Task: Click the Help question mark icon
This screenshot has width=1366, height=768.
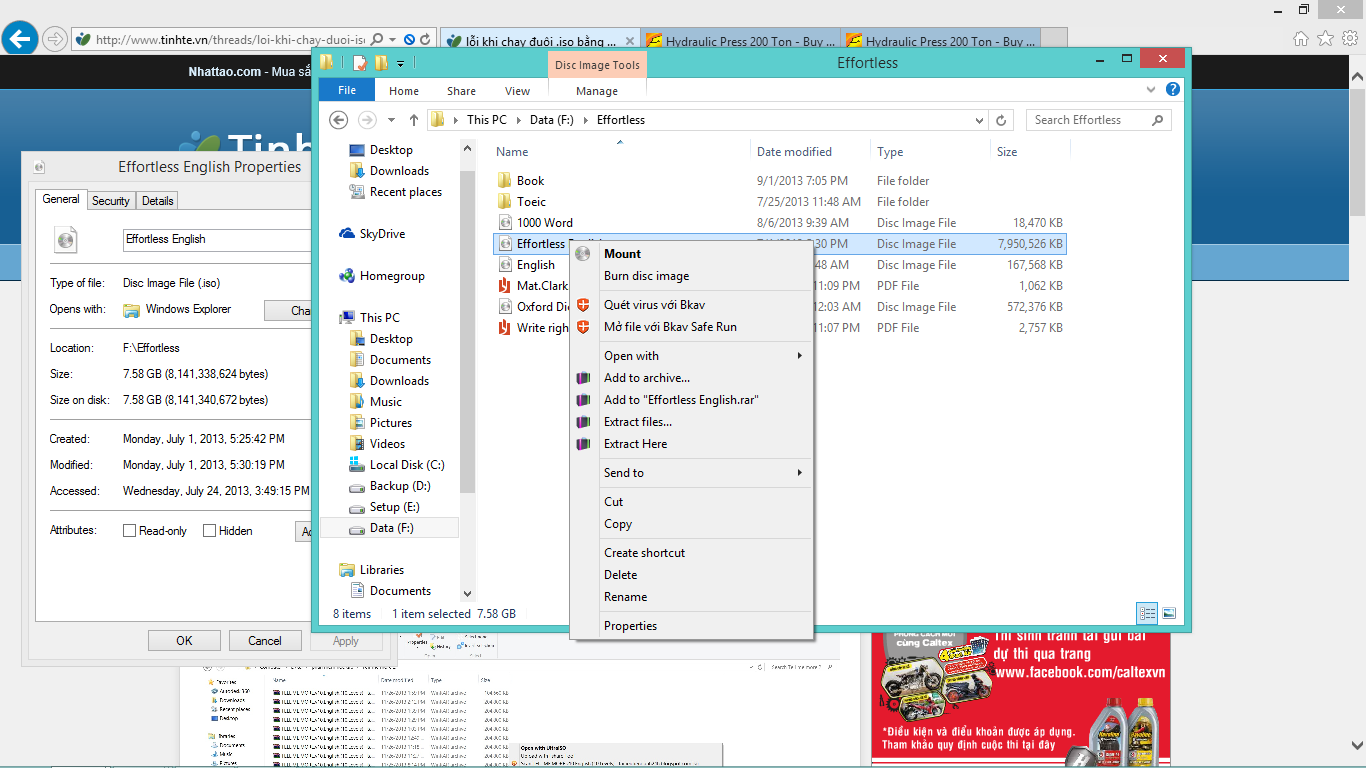Action: [x=1172, y=90]
